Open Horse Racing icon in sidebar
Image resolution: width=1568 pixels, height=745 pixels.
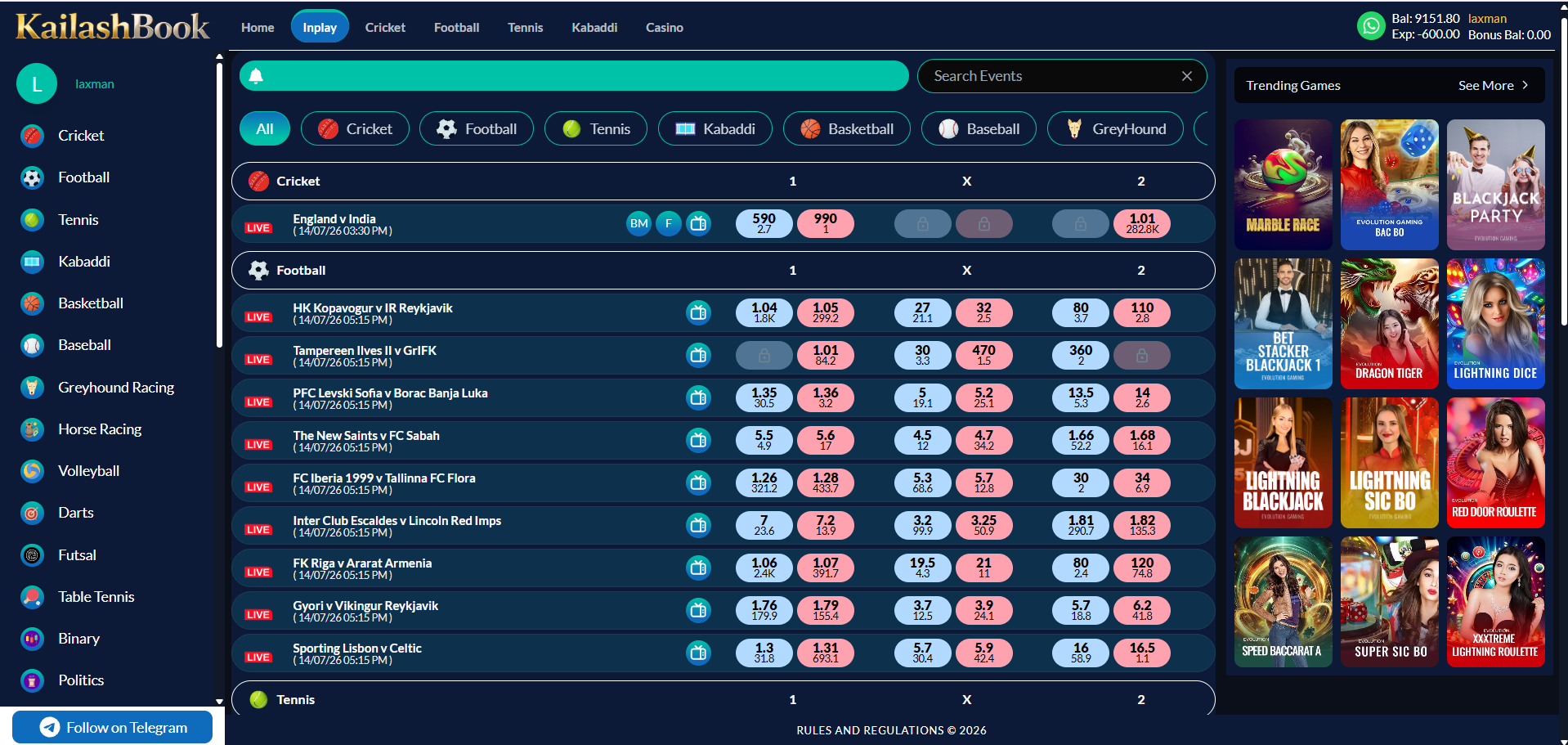pyautogui.click(x=32, y=429)
